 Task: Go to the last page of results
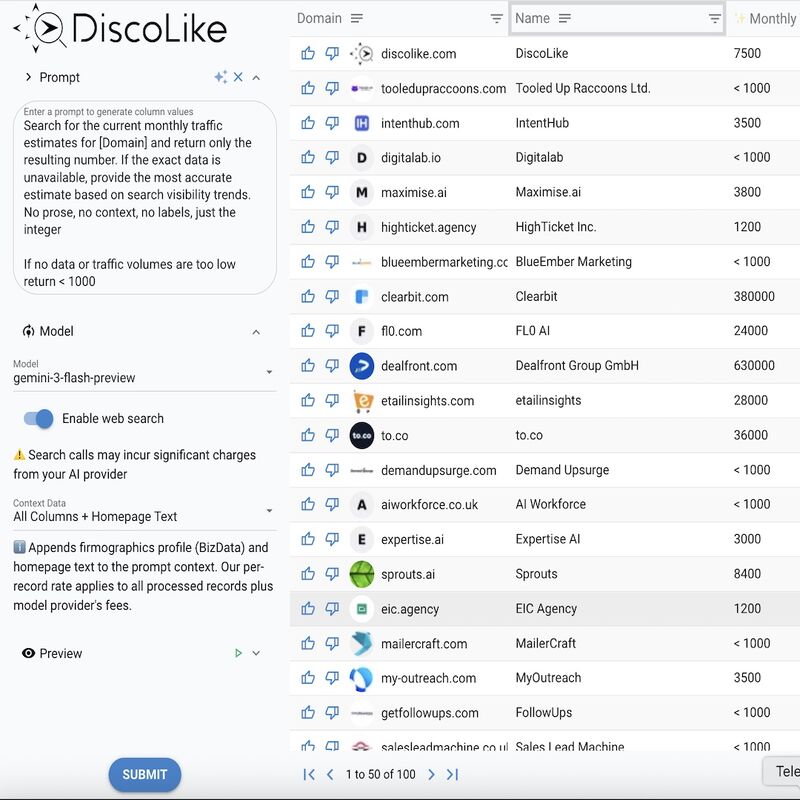tap(452, 774)
